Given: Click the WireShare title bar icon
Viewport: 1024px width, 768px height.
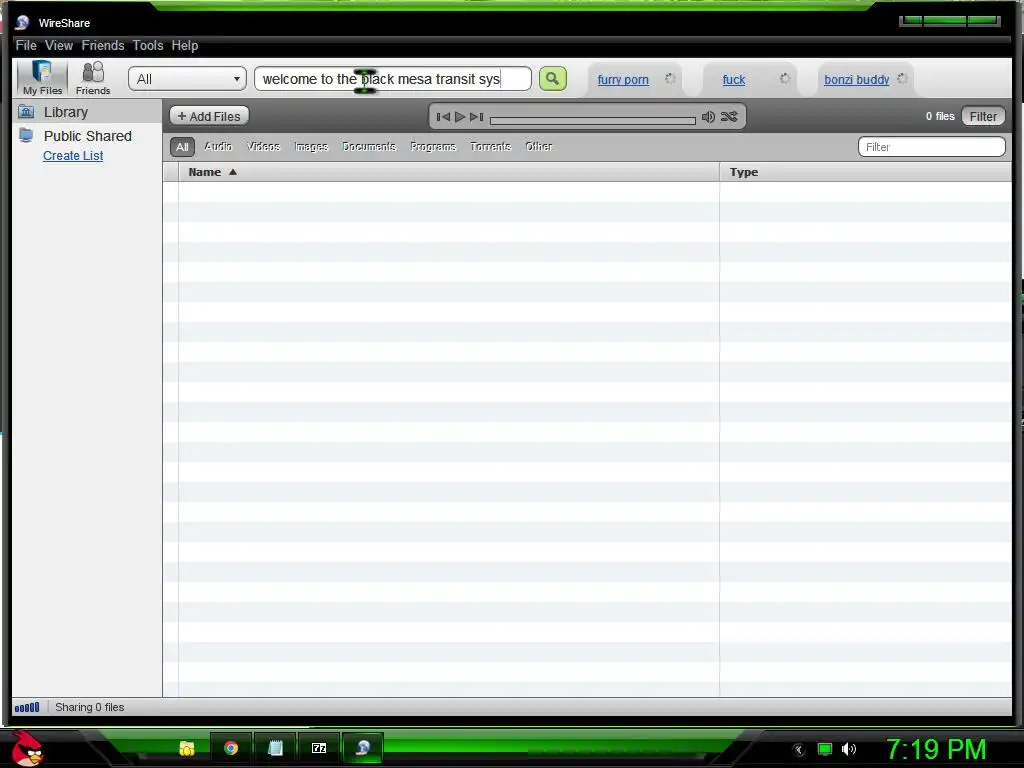Looking at the screenshot, I should tap(22, 23).
